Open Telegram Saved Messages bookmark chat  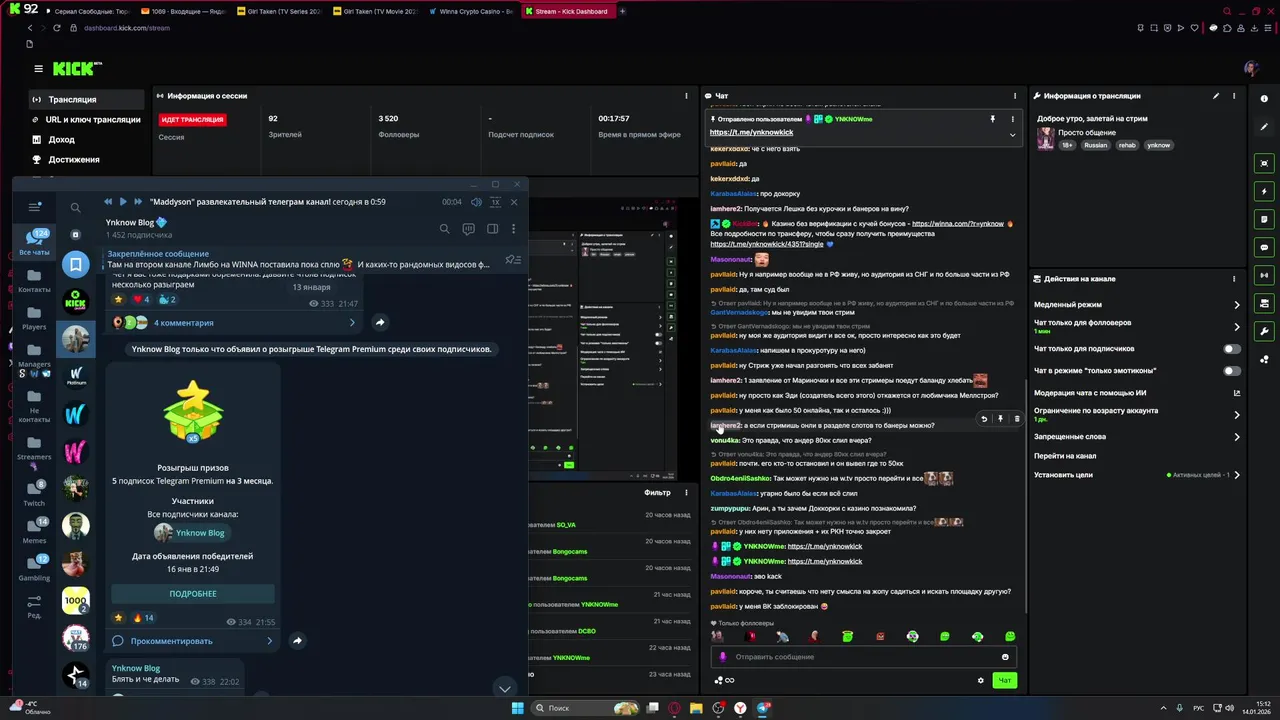[76, 264]
